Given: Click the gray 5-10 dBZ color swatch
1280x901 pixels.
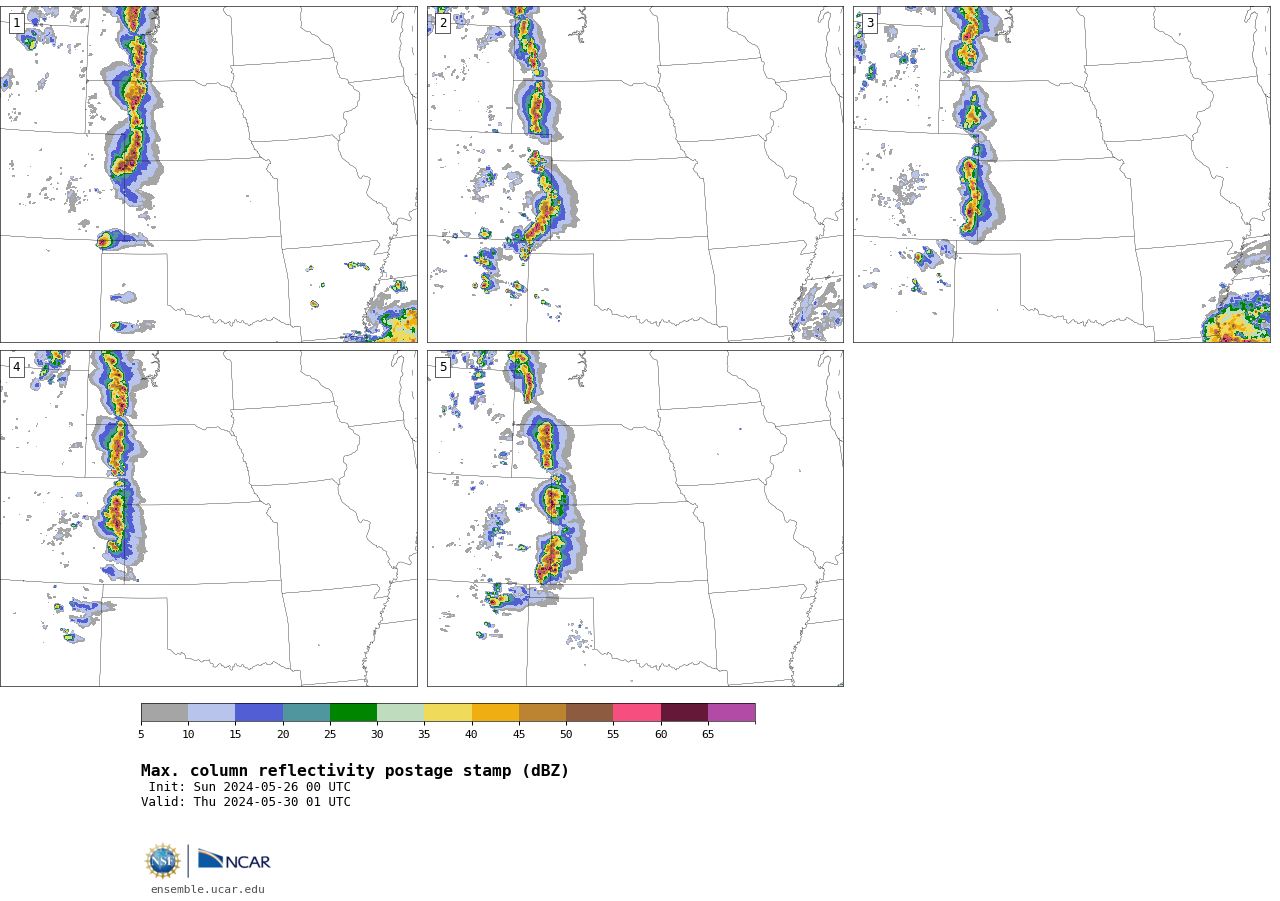Looking at the screenshot, I should [164, 712].
